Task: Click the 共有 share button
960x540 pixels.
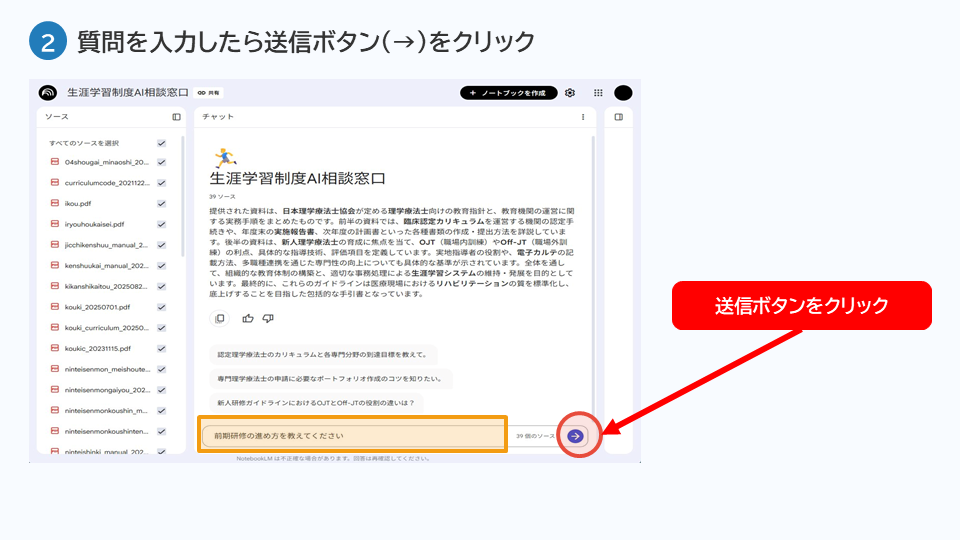Action: pos(209,93)
